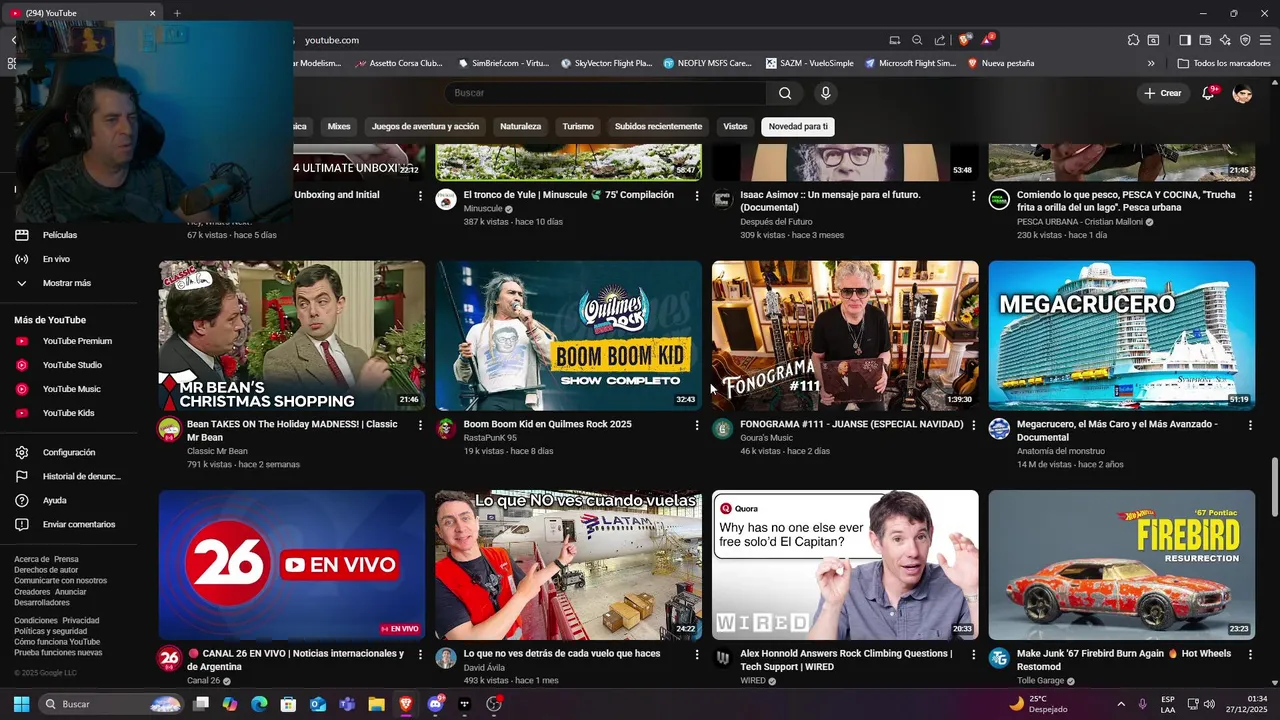
Task: Open options menu for Megacrucero video
Action: pos(1250,425)
